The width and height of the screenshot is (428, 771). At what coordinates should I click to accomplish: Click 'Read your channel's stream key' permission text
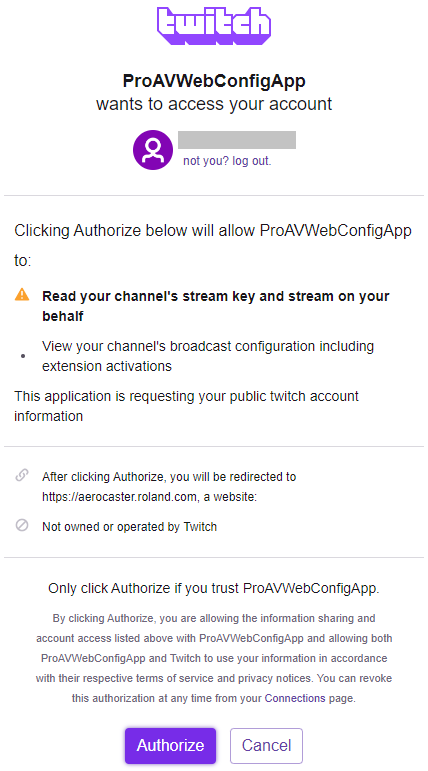(x=215, y=306)
